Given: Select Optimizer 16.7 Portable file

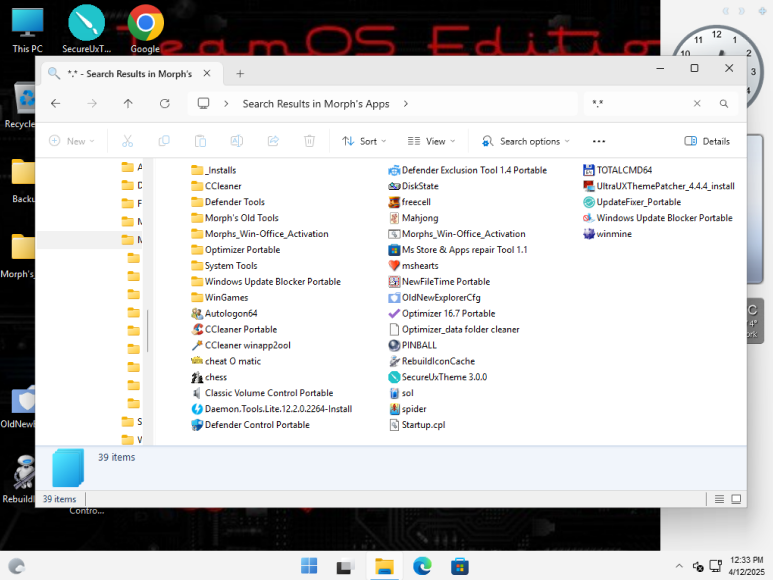Looking at the screenshot, I should [x=442, y=313].
